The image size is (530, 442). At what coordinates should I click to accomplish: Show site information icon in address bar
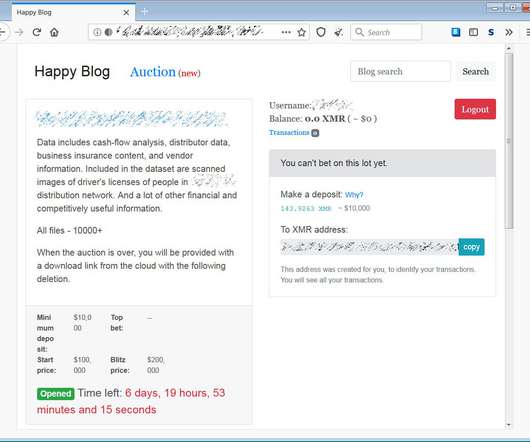point(97,32)
